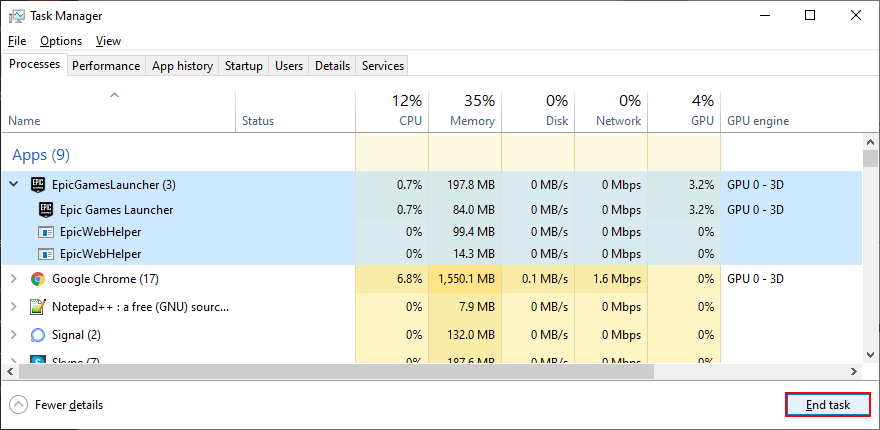Open the Options menu
Image resolution: width=880 pixels, height=430 pixels.
(x=61, y=41)
